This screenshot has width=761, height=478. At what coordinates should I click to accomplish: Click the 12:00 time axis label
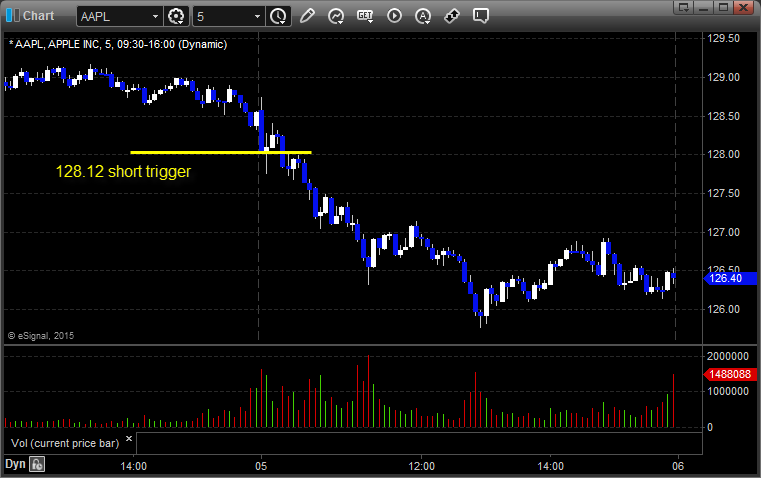421,466
